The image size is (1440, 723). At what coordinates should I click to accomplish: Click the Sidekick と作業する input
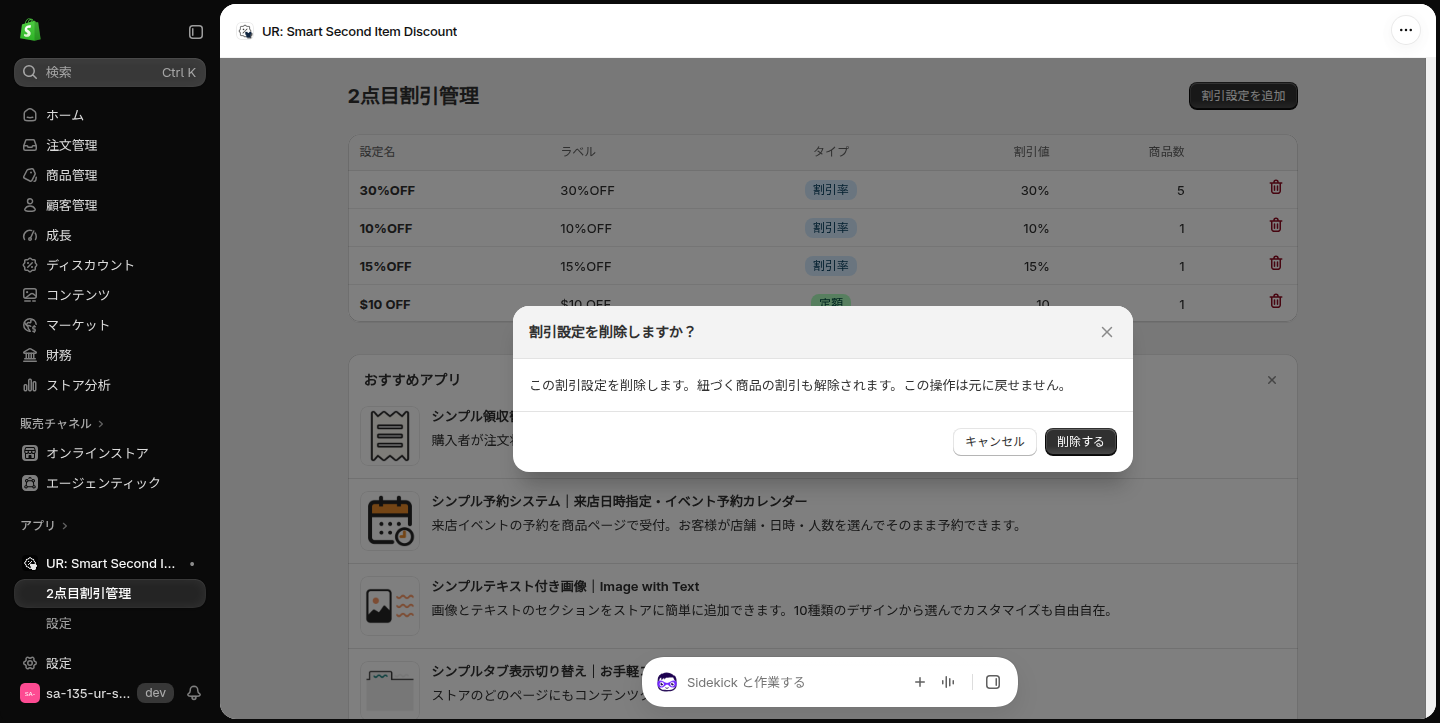(x=790, y=682)
